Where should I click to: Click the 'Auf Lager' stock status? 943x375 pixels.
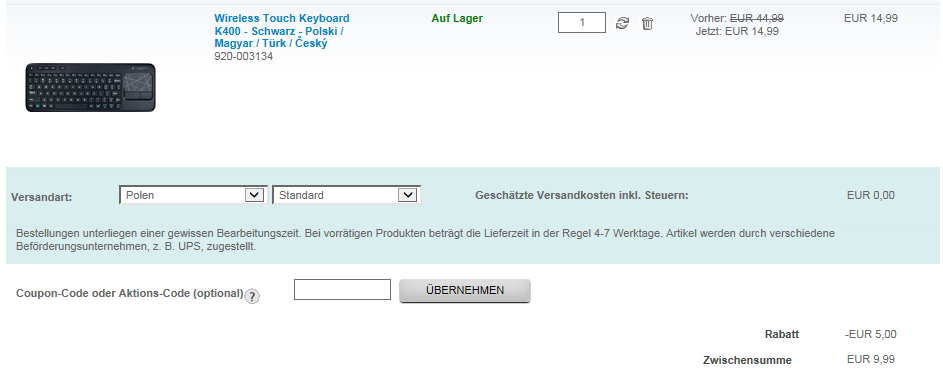point(457,19)
